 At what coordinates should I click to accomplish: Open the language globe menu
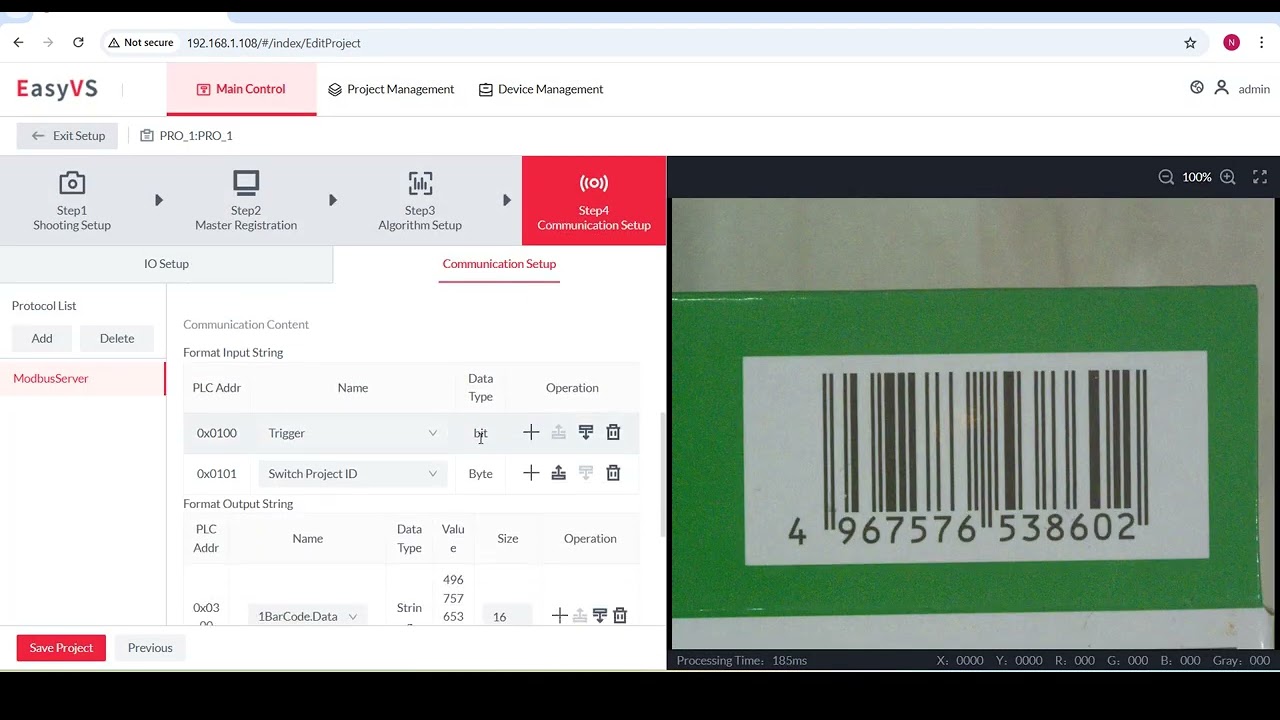(1197, 88)
